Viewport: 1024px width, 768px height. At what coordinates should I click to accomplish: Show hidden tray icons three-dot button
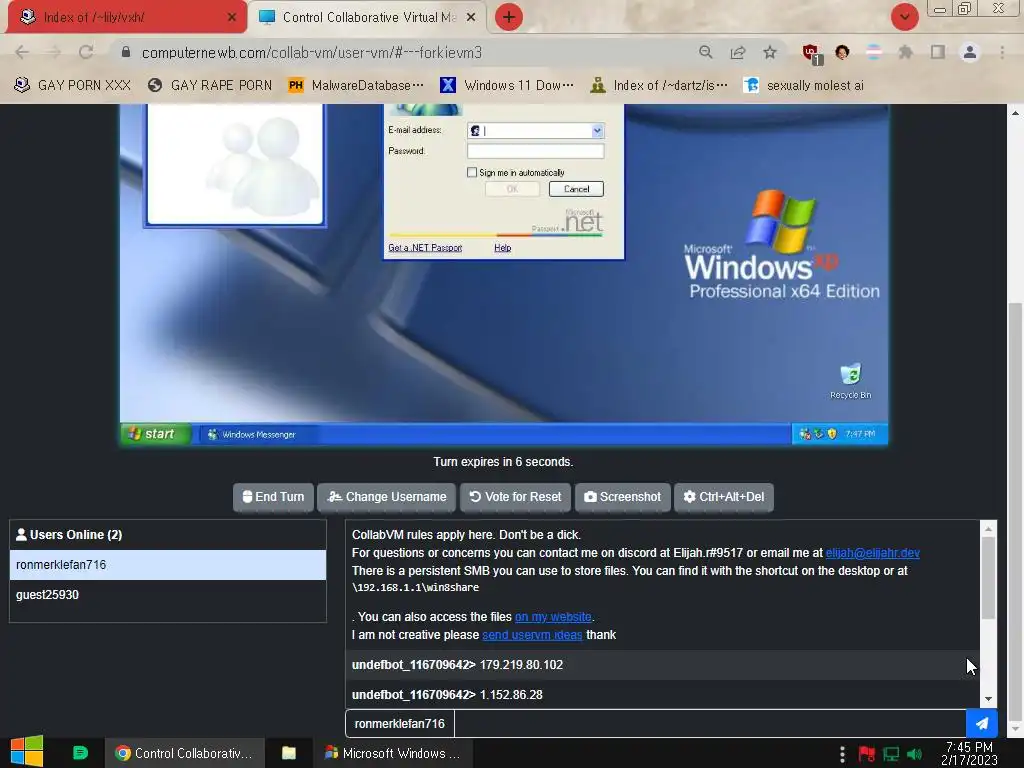pos(842,754)
